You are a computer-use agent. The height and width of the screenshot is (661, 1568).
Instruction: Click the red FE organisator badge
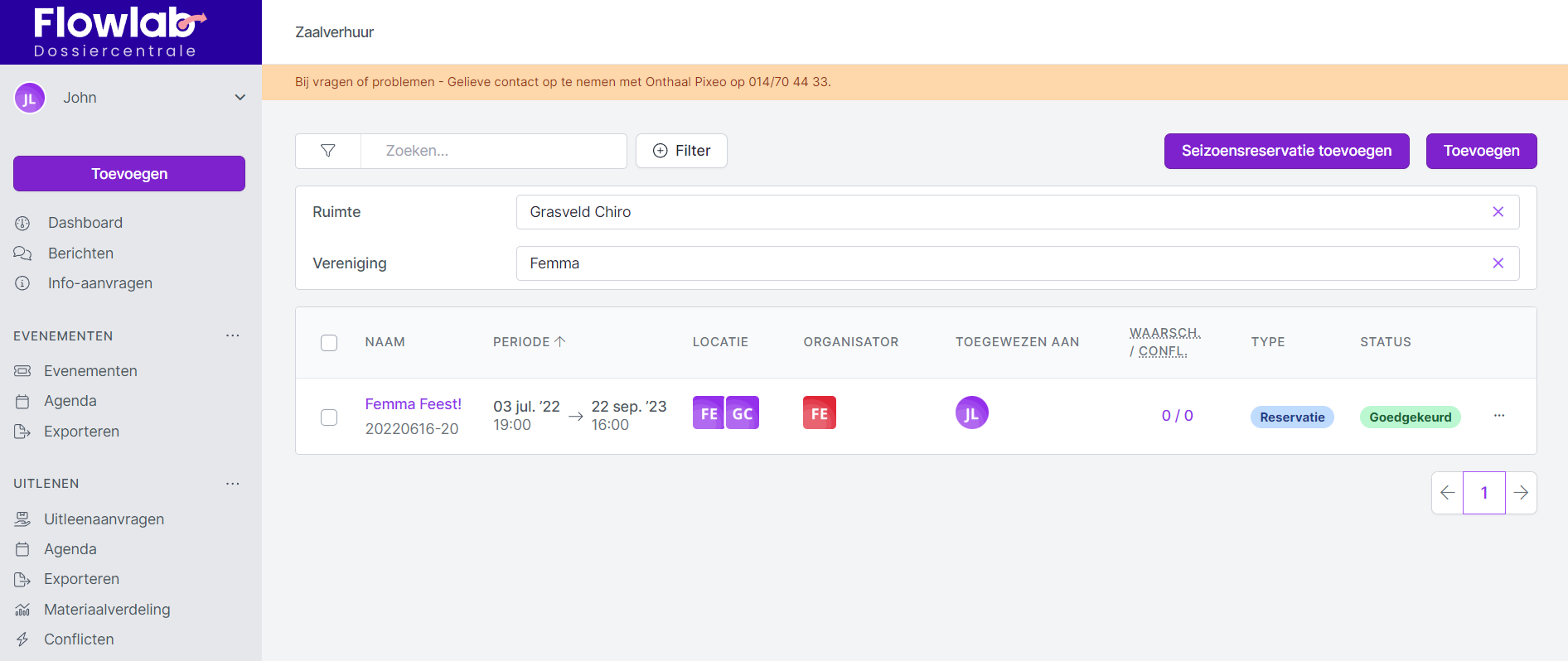[x=819, y=413]
